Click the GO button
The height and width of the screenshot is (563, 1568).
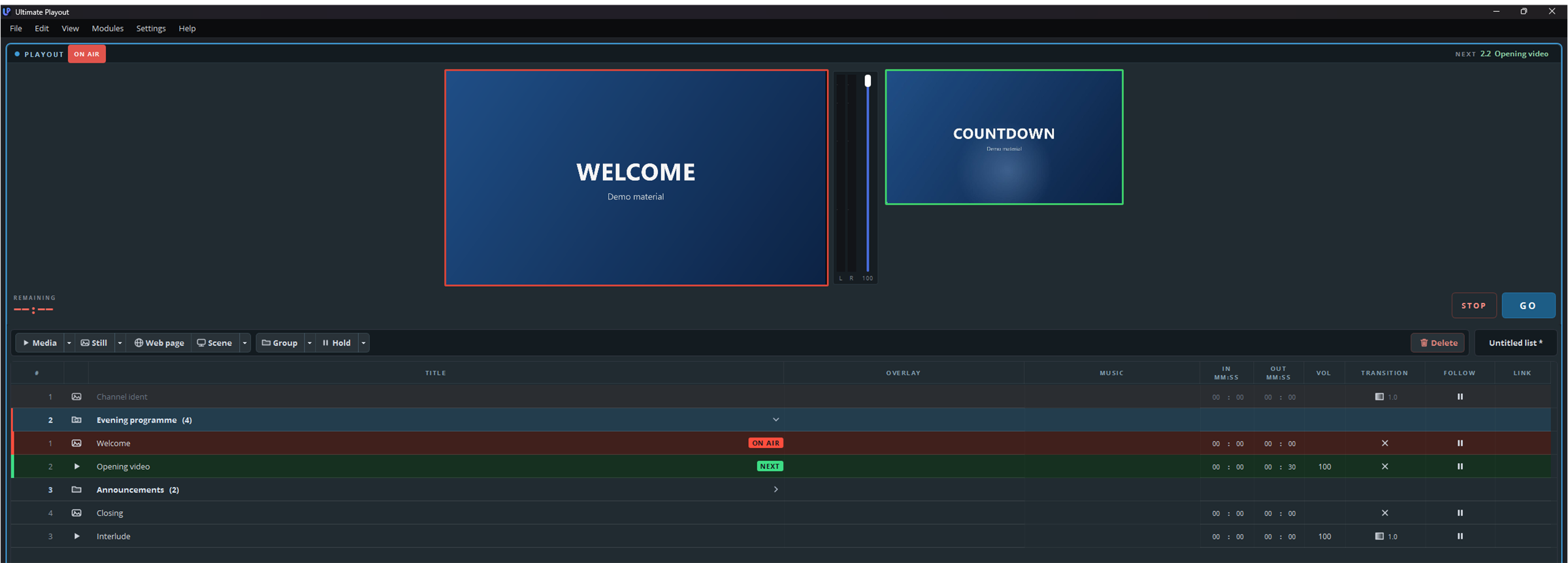click(x=1528, y=306)
